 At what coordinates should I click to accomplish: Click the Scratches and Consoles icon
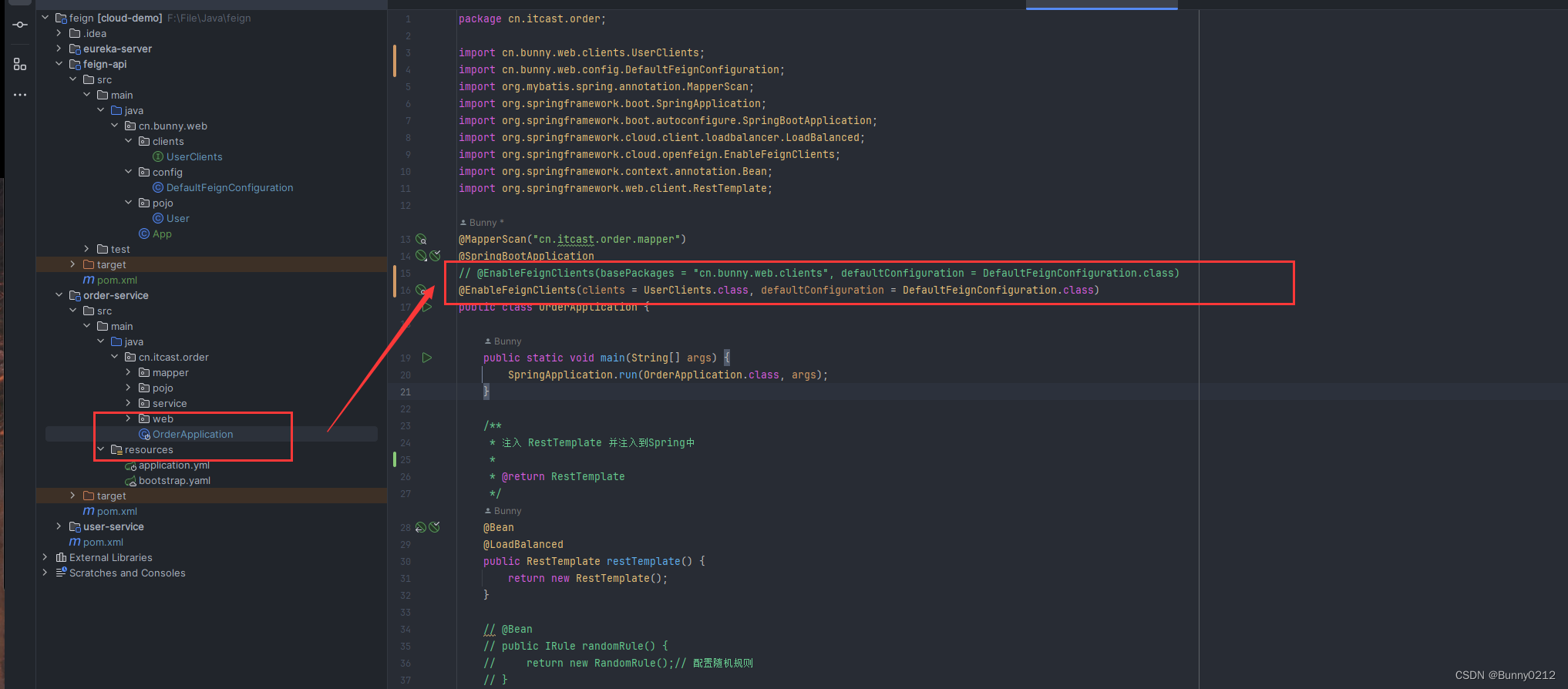pyautogui.click(x=61, y=573)
